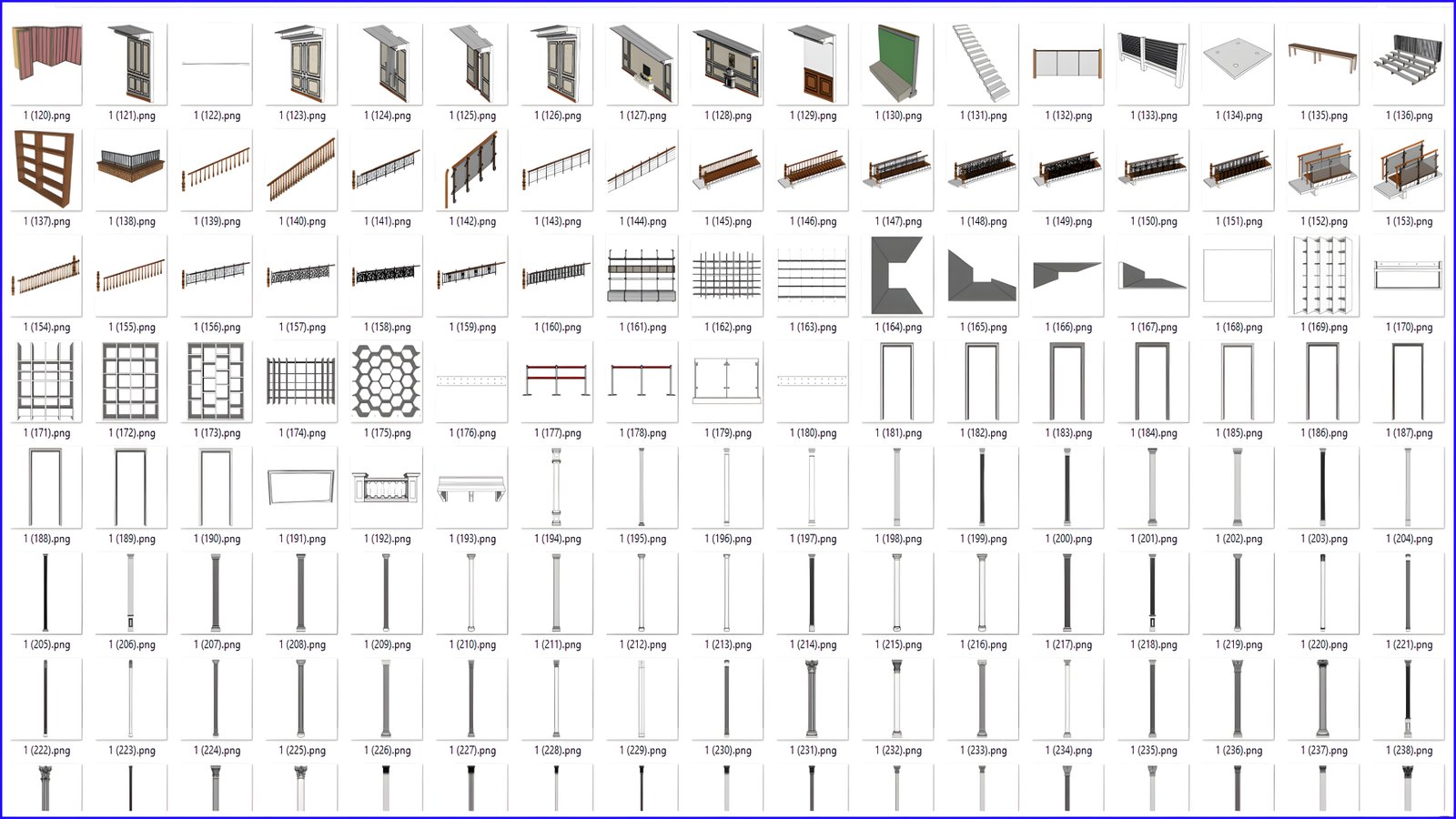Click the picture frame thumbnail 1 (191).png
Viewport: 1456px width, 819px height.
pyautogui.click(x=301, y=487)
